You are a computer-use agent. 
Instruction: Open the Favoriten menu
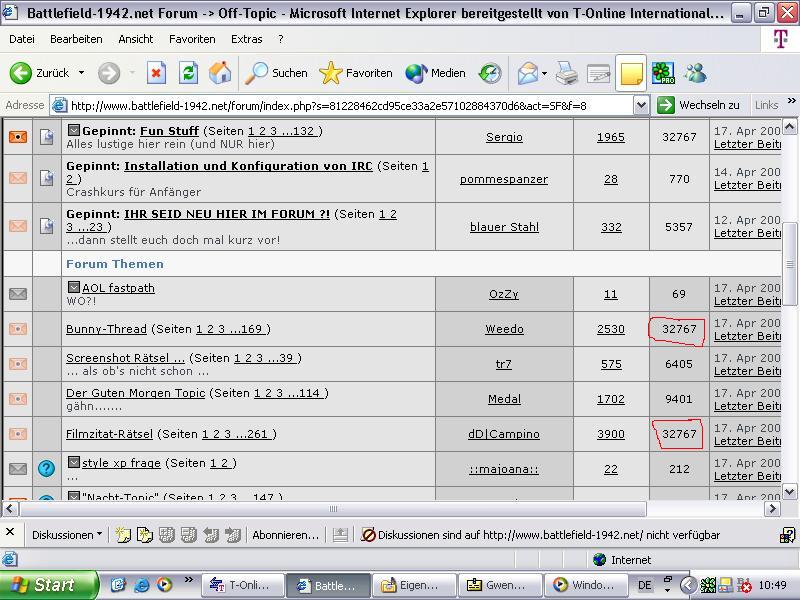click(192, 39)
